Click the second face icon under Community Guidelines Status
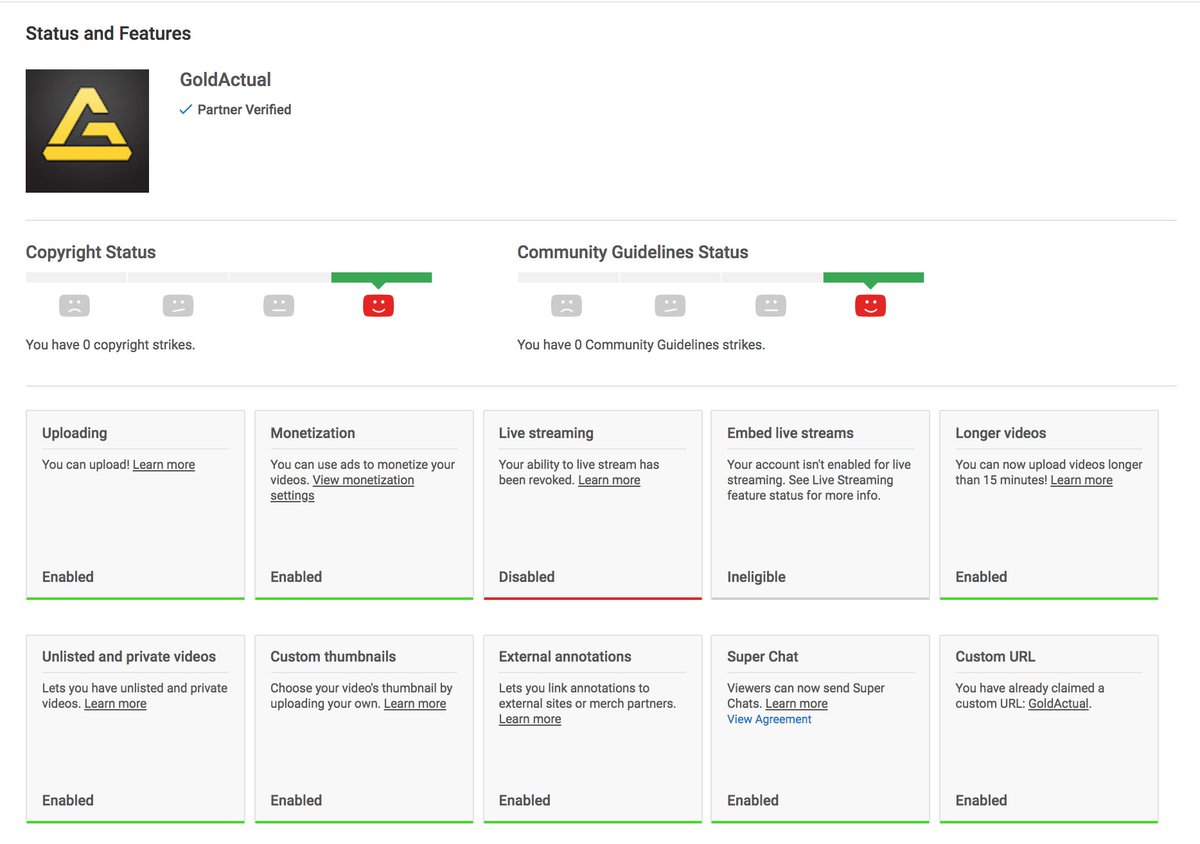This screenshot has height=844, width=1200. [670, 306]
